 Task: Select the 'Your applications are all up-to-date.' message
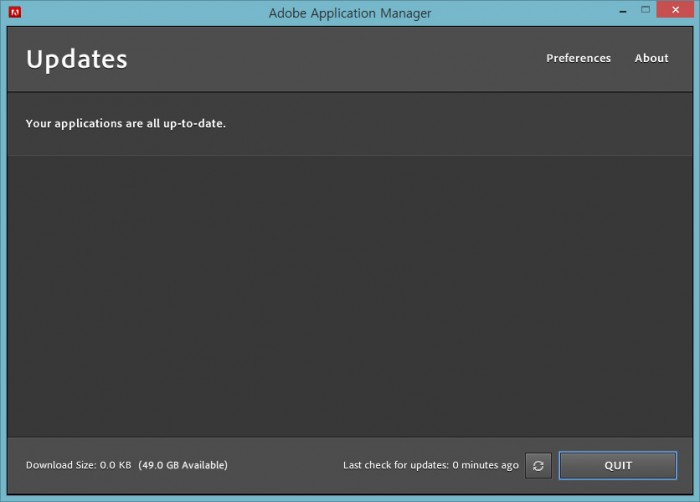[125, 124]
